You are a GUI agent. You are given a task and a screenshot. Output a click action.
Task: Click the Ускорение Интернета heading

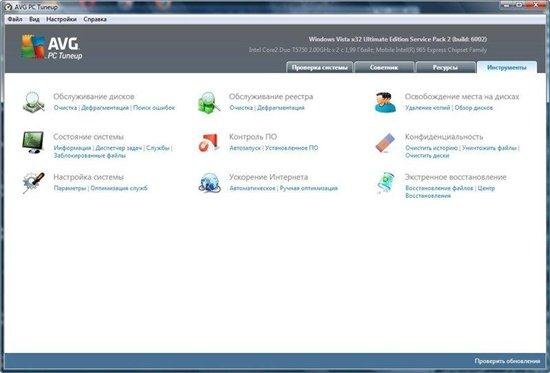[x=269, y=177]
